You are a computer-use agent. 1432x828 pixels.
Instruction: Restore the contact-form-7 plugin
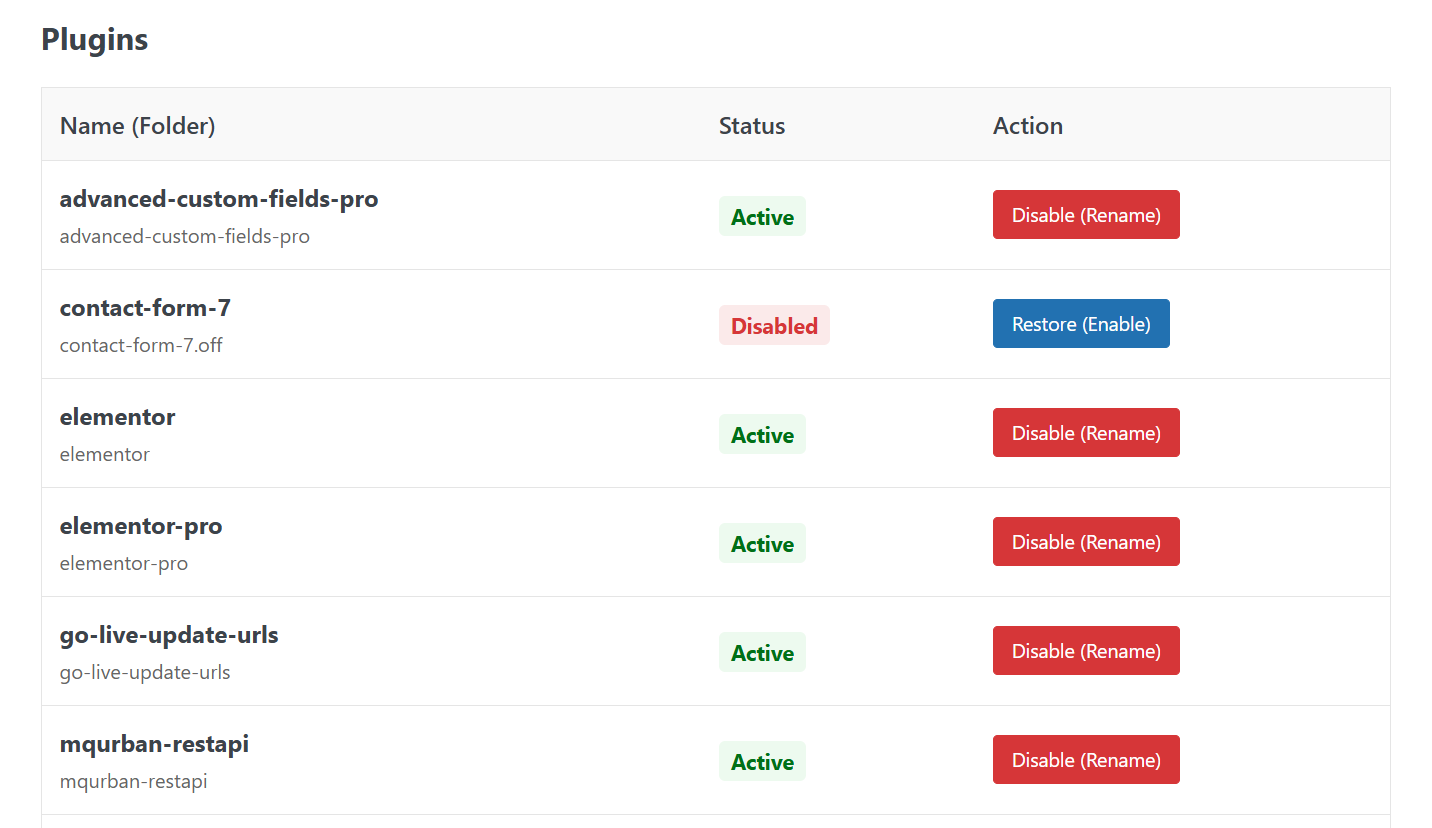pyautogui.click(x=1081, y=323)
